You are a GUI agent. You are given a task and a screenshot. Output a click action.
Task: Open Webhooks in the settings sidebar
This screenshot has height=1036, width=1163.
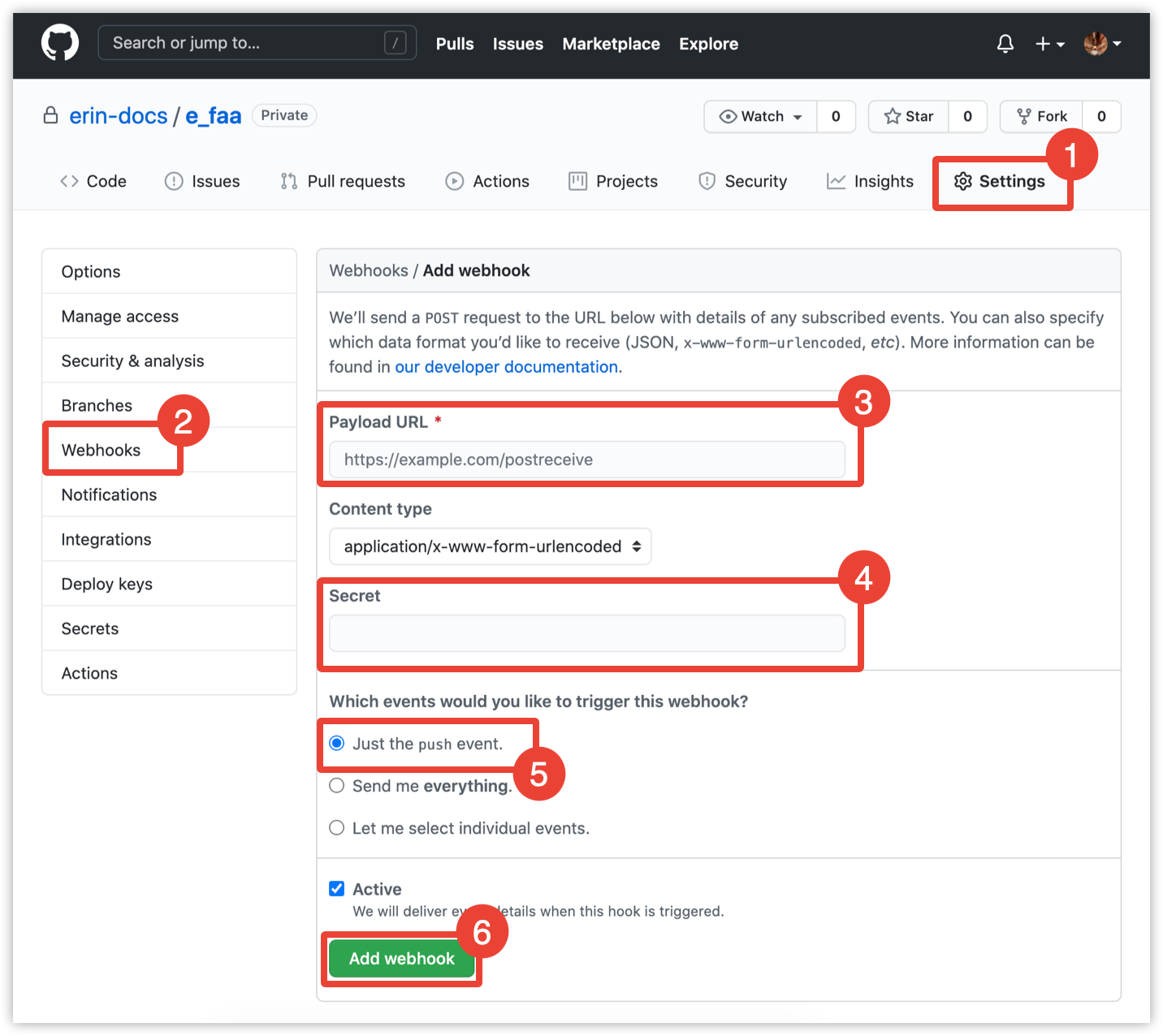point(101,450)
